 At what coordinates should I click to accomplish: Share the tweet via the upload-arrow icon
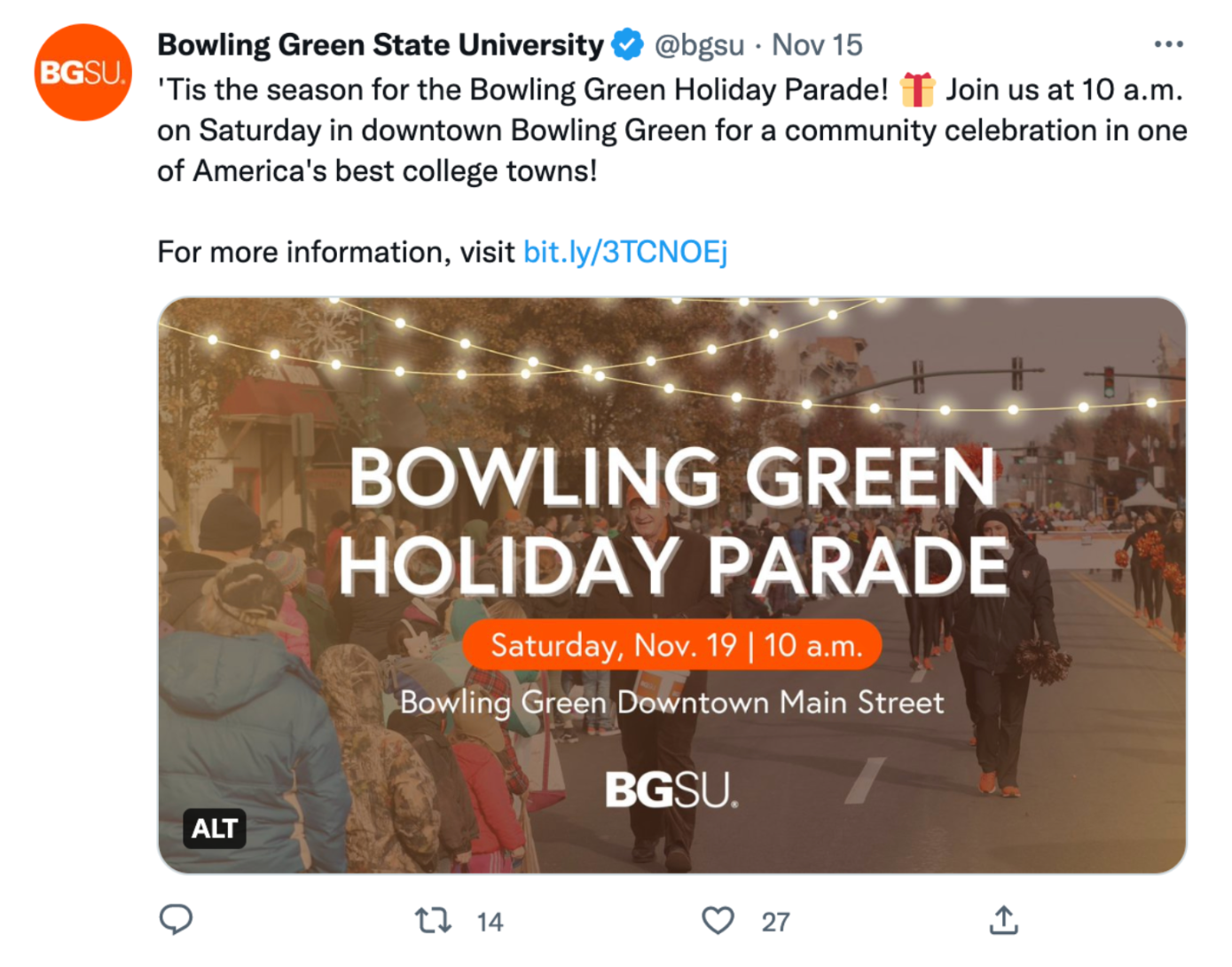[1003, 920]
